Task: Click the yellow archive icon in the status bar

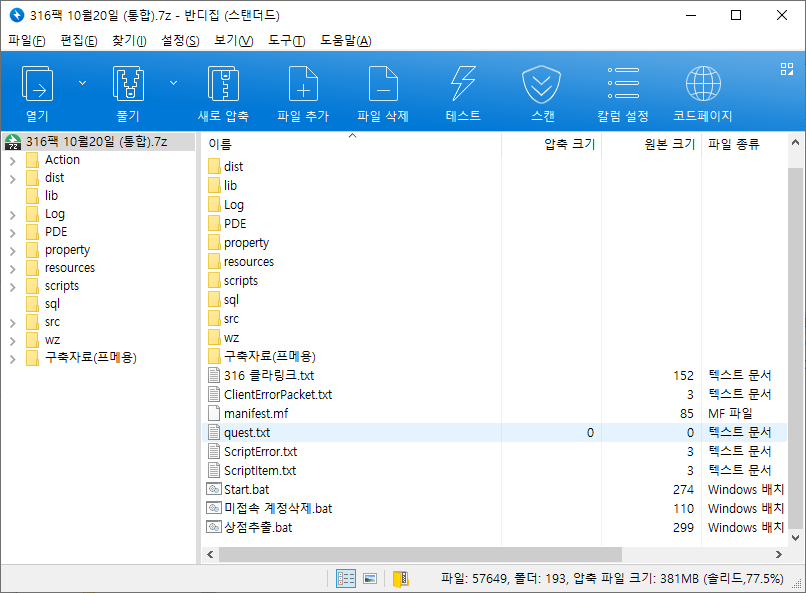Action: point(401,579)
